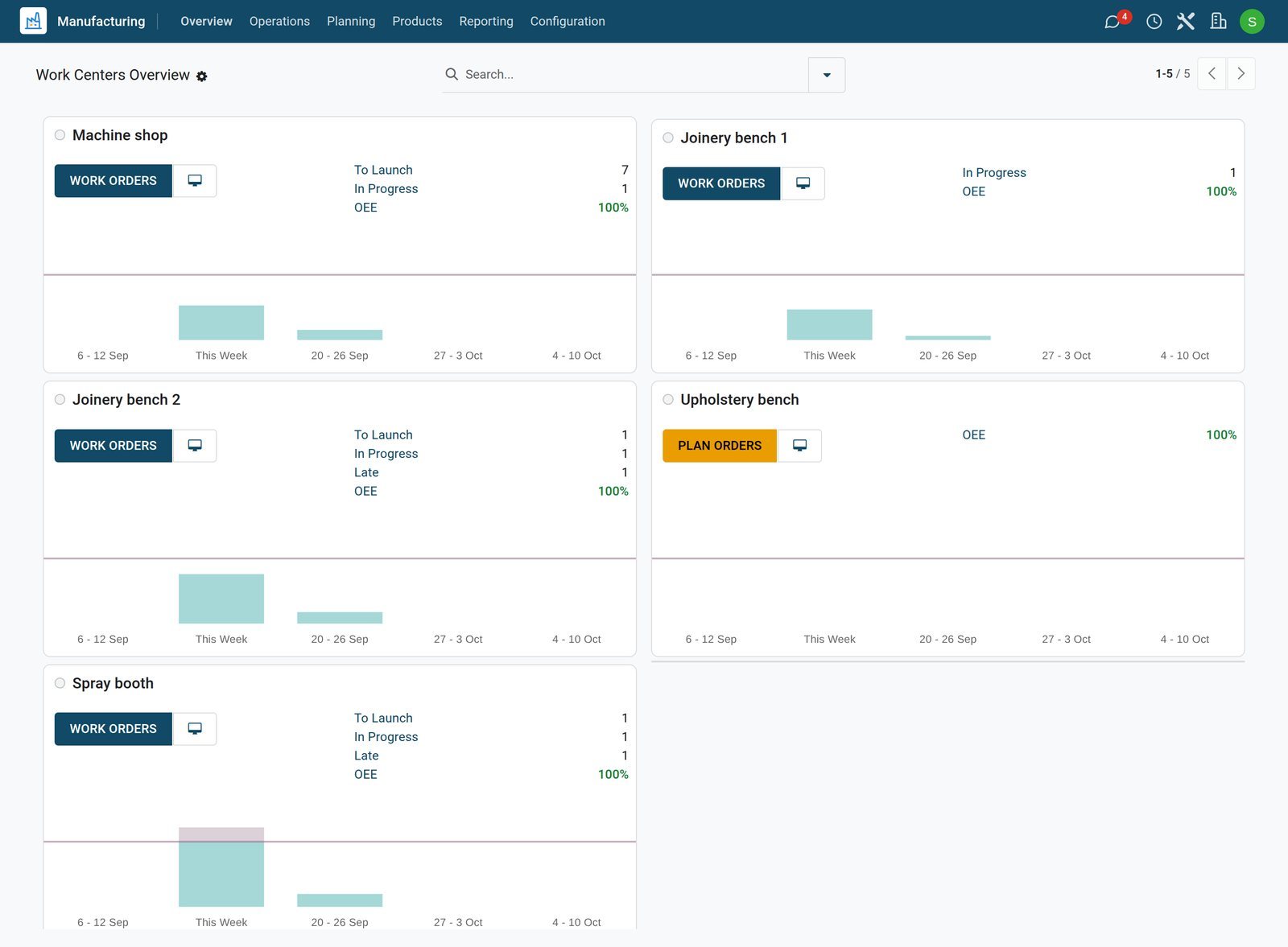Open the debug tools wrench icon
Viewport: 1288px width, 947px height.
point(1186,22)
